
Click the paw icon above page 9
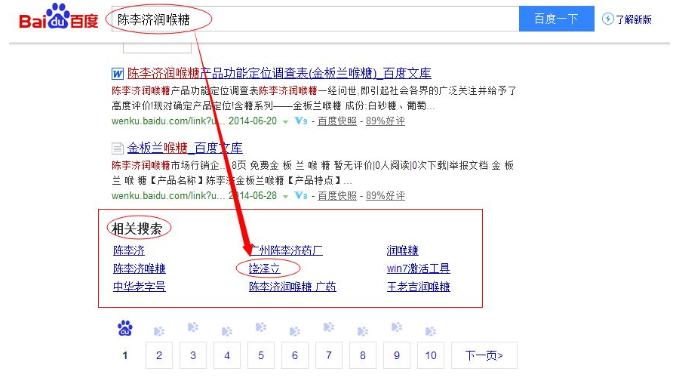coord(397,328)
